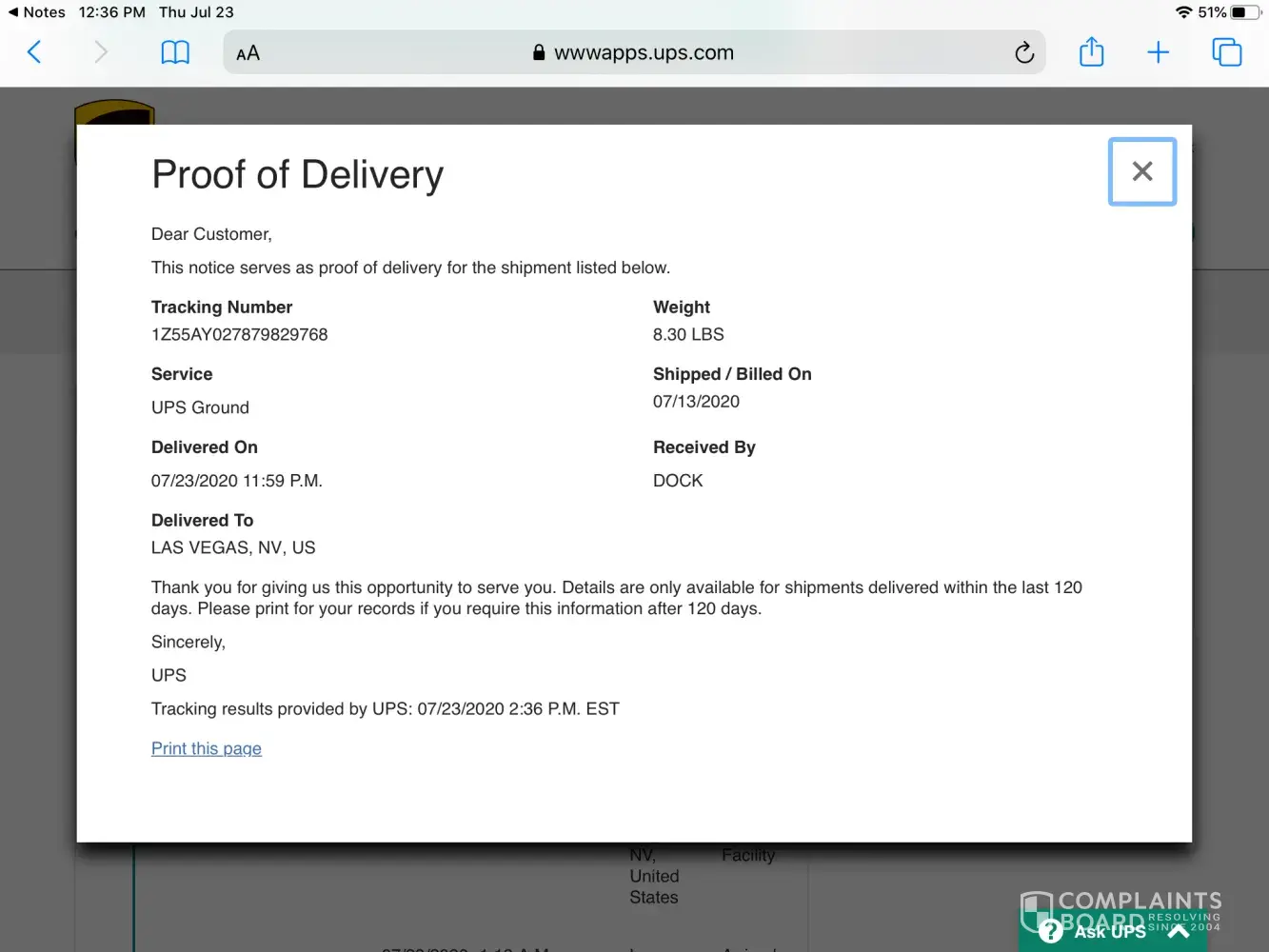1269x952 pixels.
Task: Tap the padlock icon in address bar
Action: point(539,53)
